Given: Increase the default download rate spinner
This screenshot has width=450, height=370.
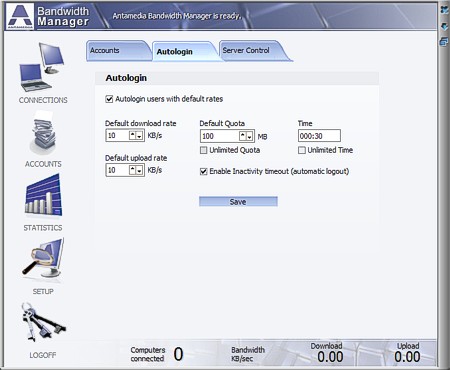Looking at the screenshot, I should coord(133,135).
